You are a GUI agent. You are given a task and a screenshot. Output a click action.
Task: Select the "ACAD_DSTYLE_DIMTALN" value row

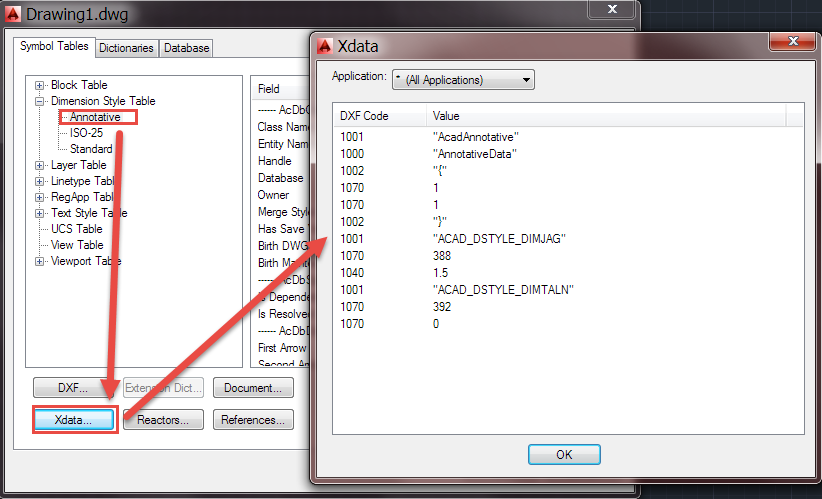click(x=568, y=290)
